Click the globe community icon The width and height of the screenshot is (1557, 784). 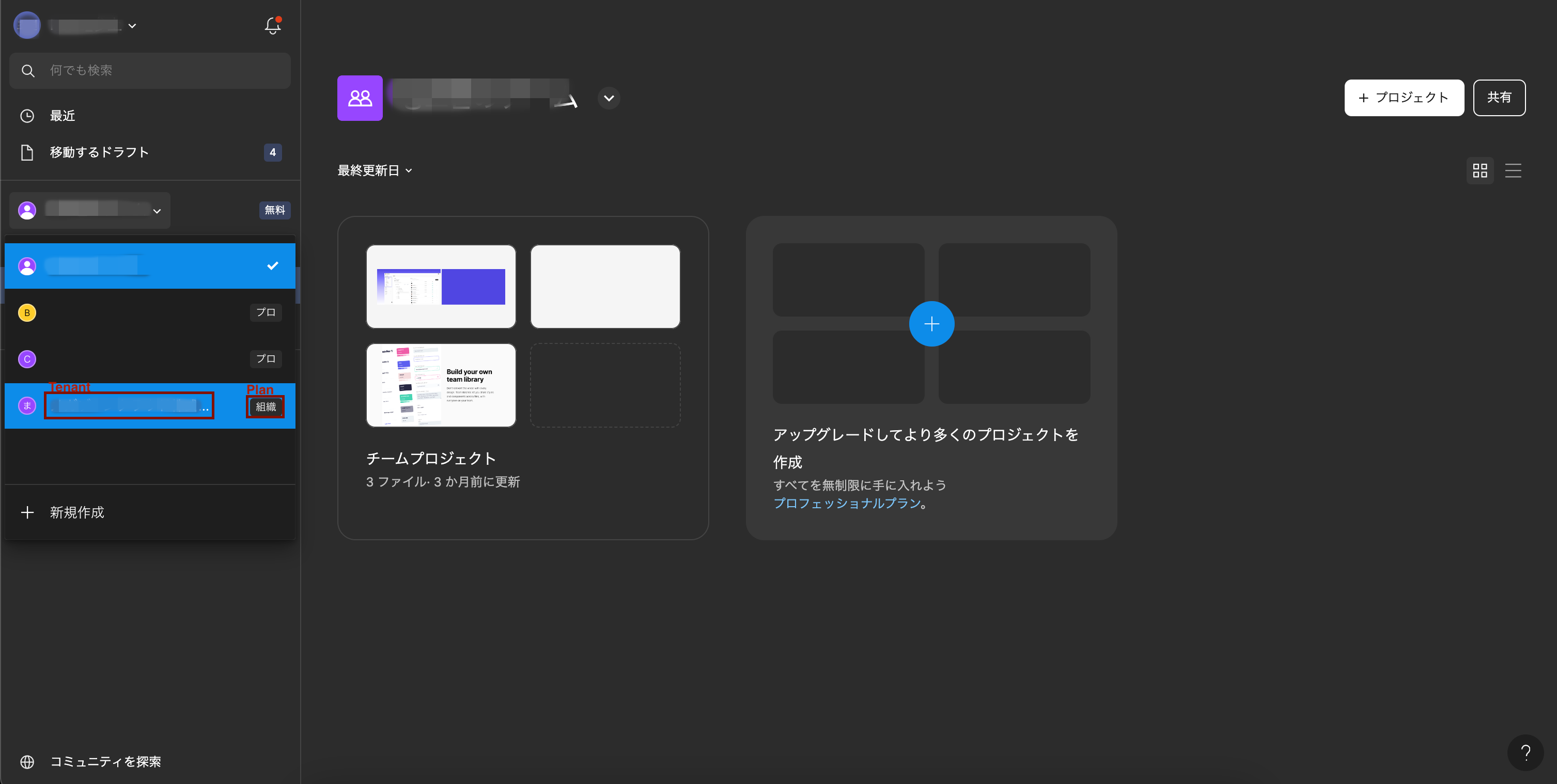pos(27,762)
